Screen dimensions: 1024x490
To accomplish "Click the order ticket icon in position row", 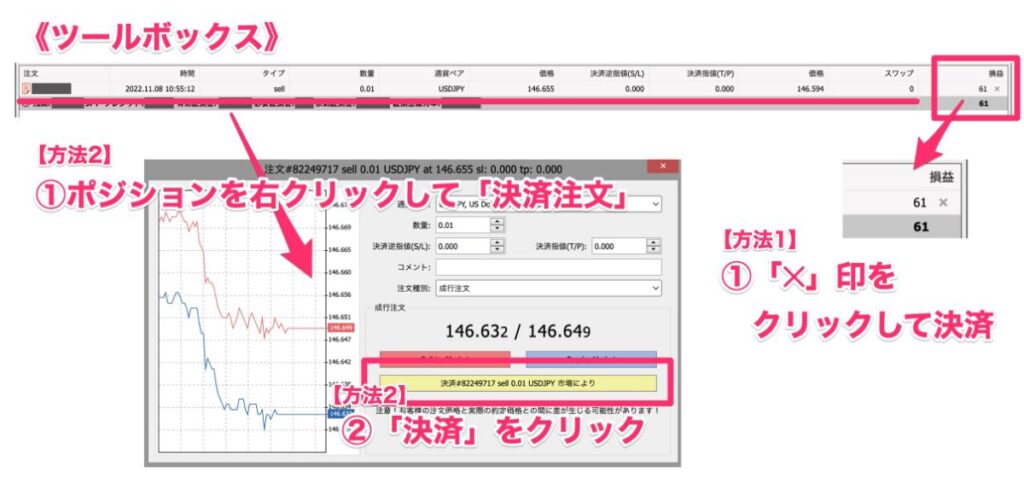I will pyautogui.click(x=25, y=89).
